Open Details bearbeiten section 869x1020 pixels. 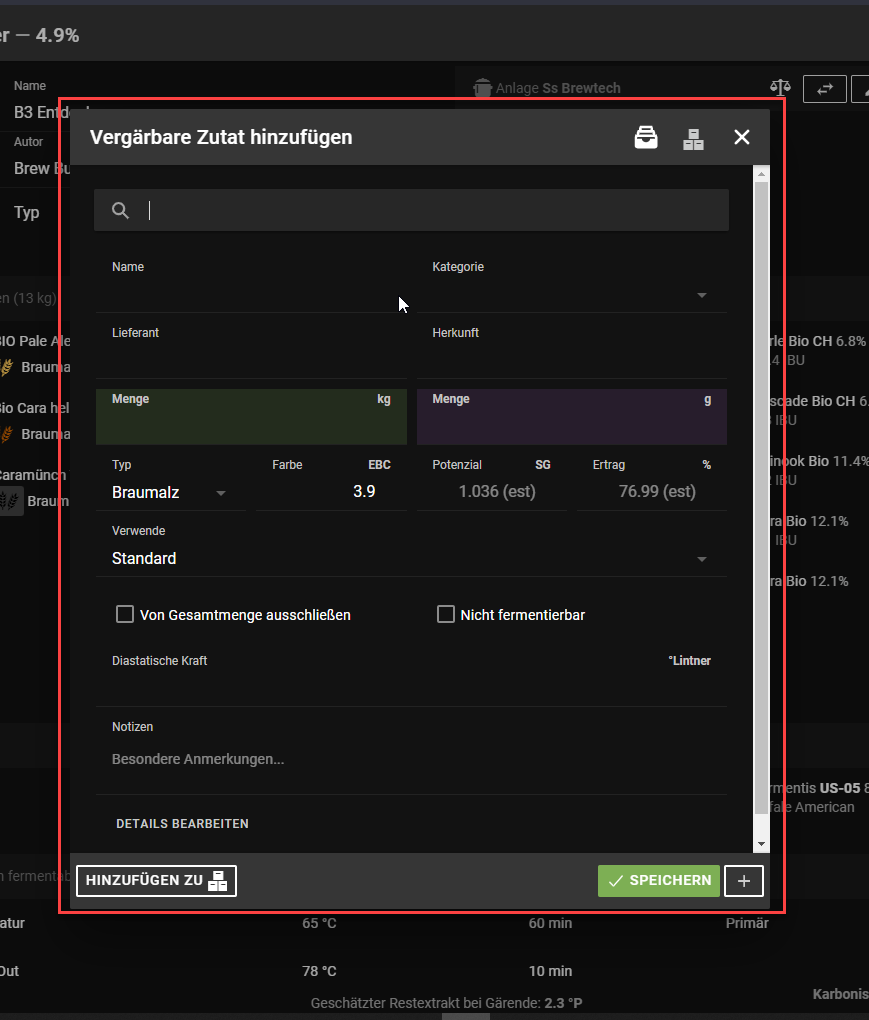pos(182,824)
